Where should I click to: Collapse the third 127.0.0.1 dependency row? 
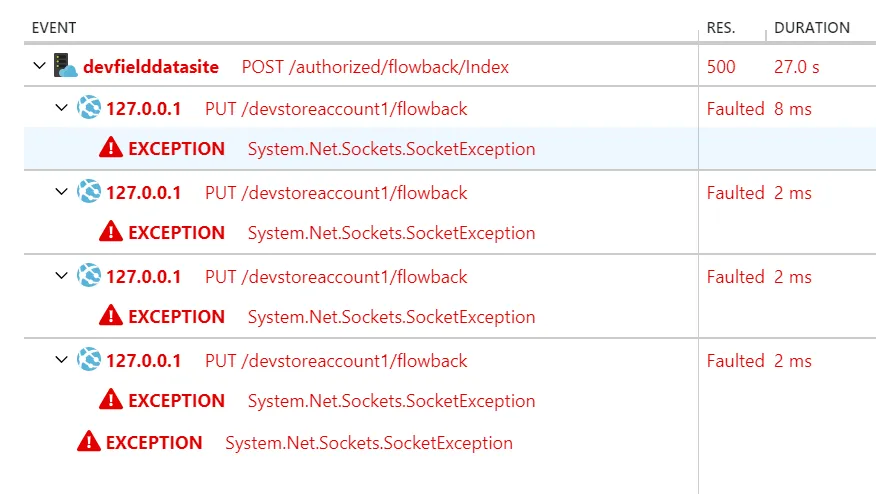point(61,276)
